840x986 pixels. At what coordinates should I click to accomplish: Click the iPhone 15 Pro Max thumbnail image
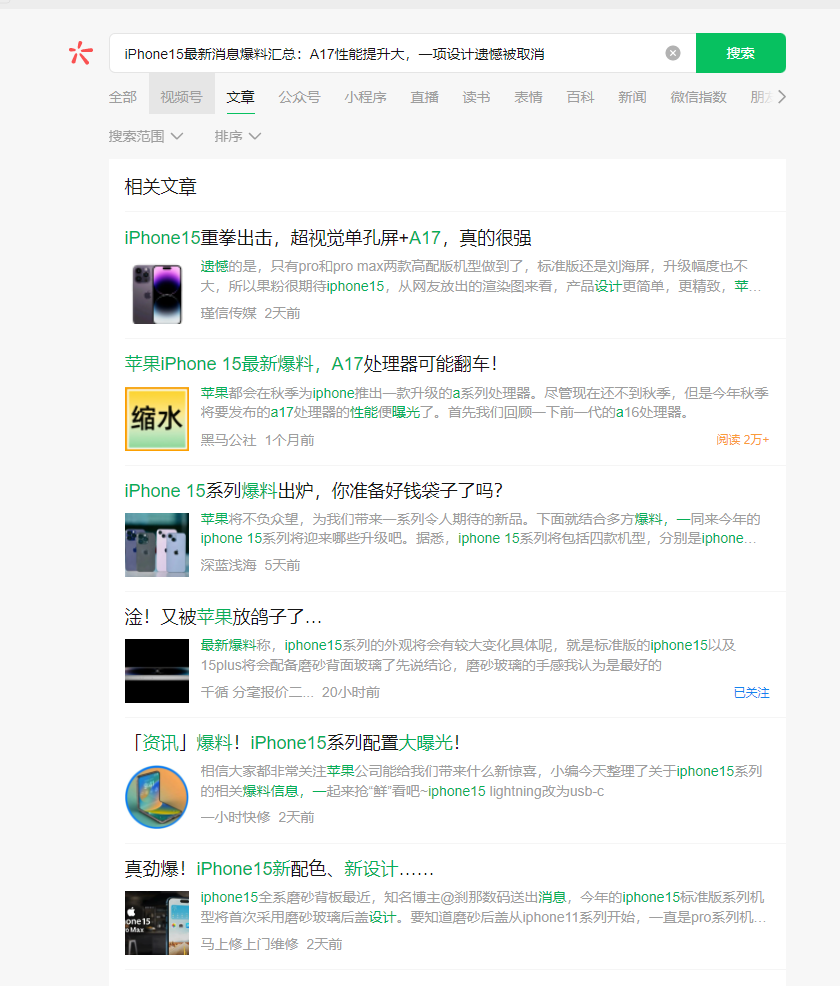157,923
